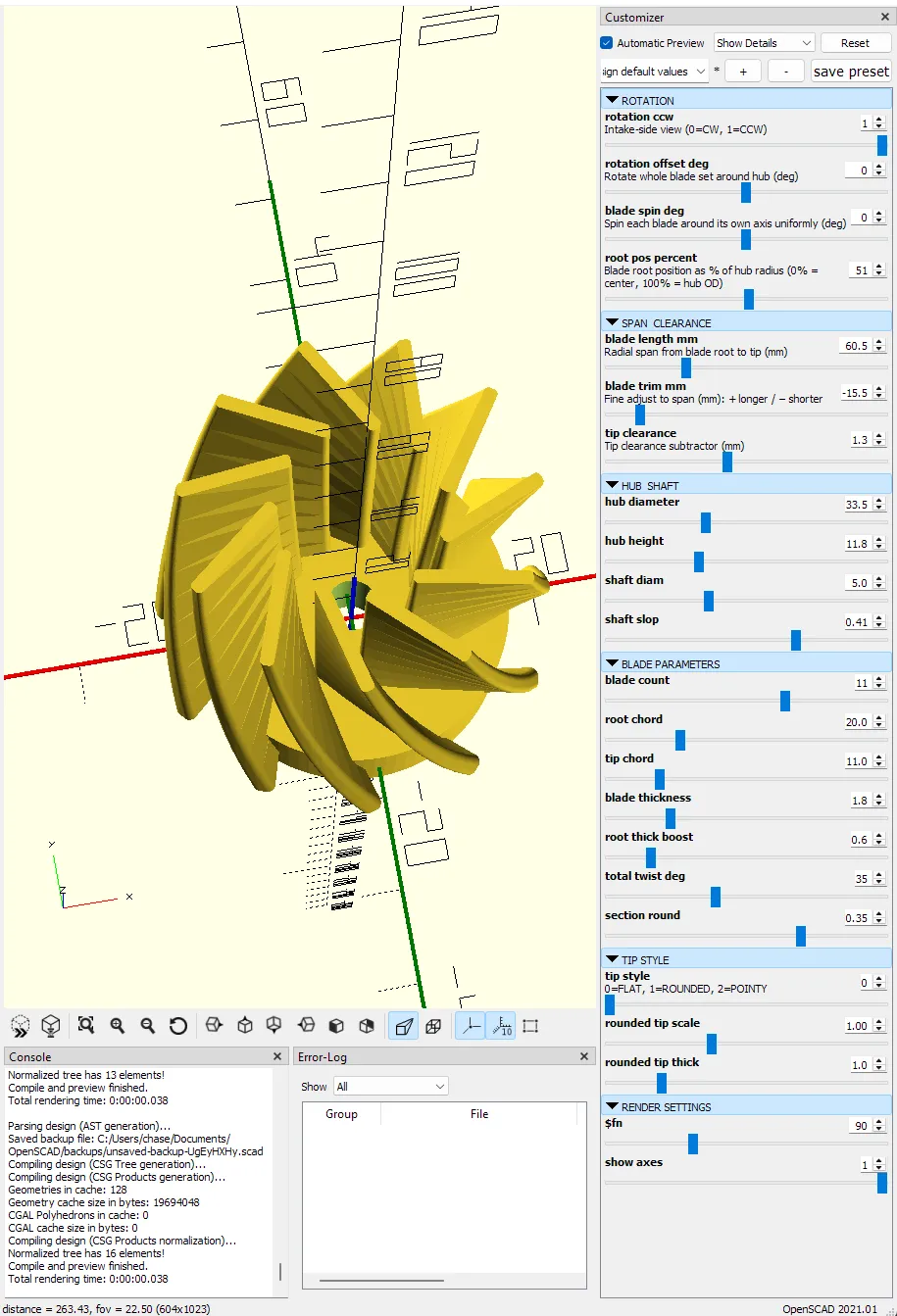Viewport: 897px width, 1316px height.
Task: Zoom out using the magnifier minus icon
Action: [x=148, y=1026]
